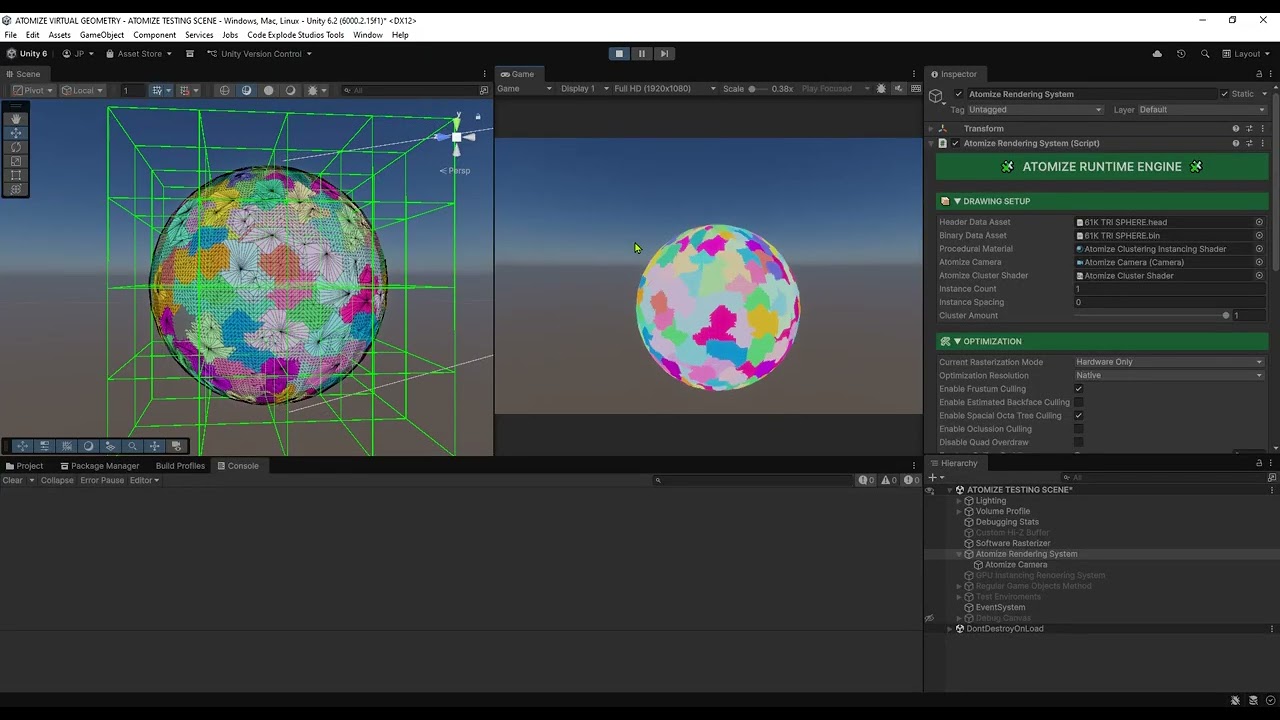Select the Hand (View) tool
This screenshot has height=720, width=1280.
pyautogui.click(x=16, y=119)
